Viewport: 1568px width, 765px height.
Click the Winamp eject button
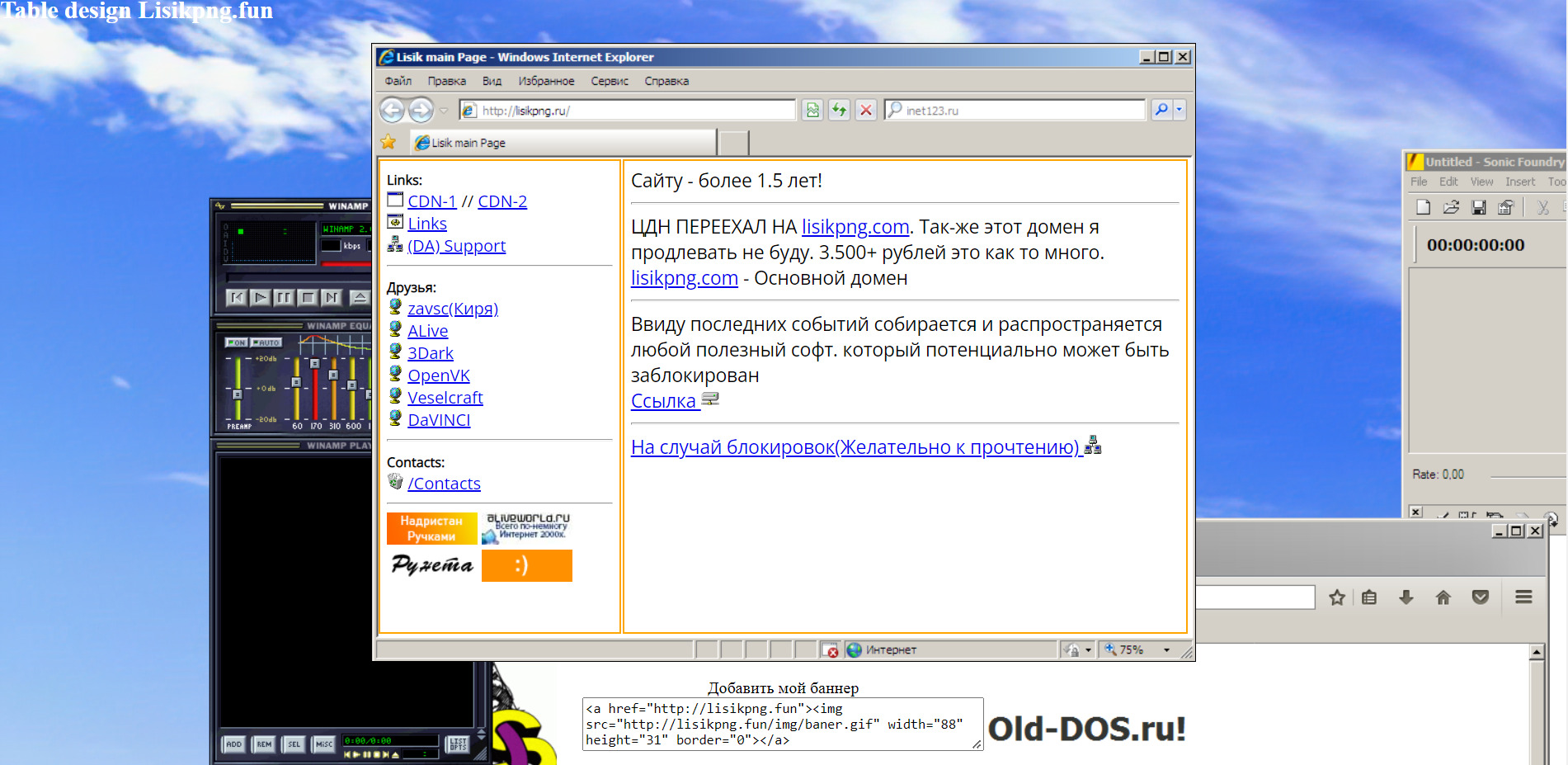[x=360, y=297]
